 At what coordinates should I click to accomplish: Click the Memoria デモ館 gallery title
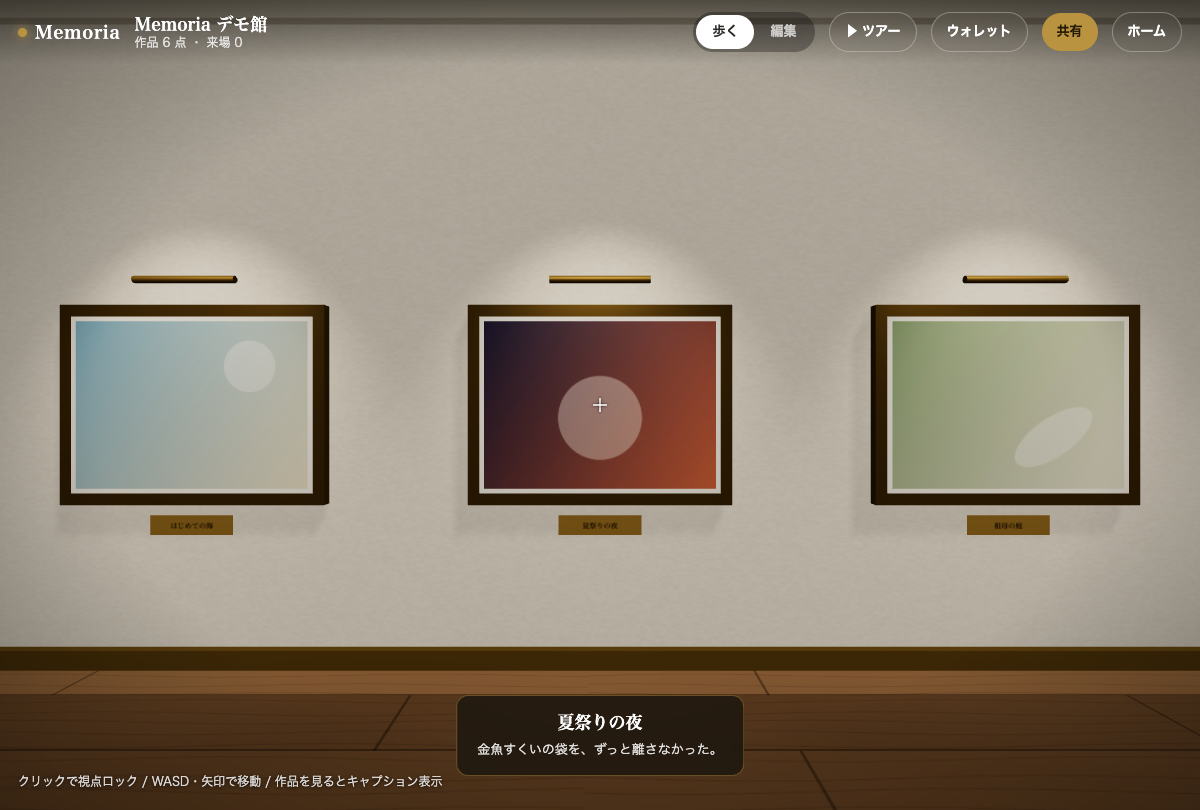201,24
